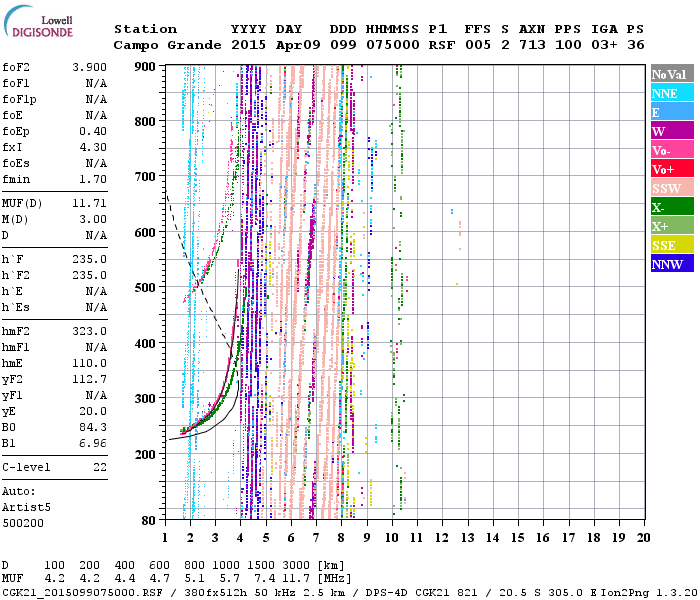Click the Campo Grande station name
This screenshot has width=700, height=600.
click(x=167, y=45)
